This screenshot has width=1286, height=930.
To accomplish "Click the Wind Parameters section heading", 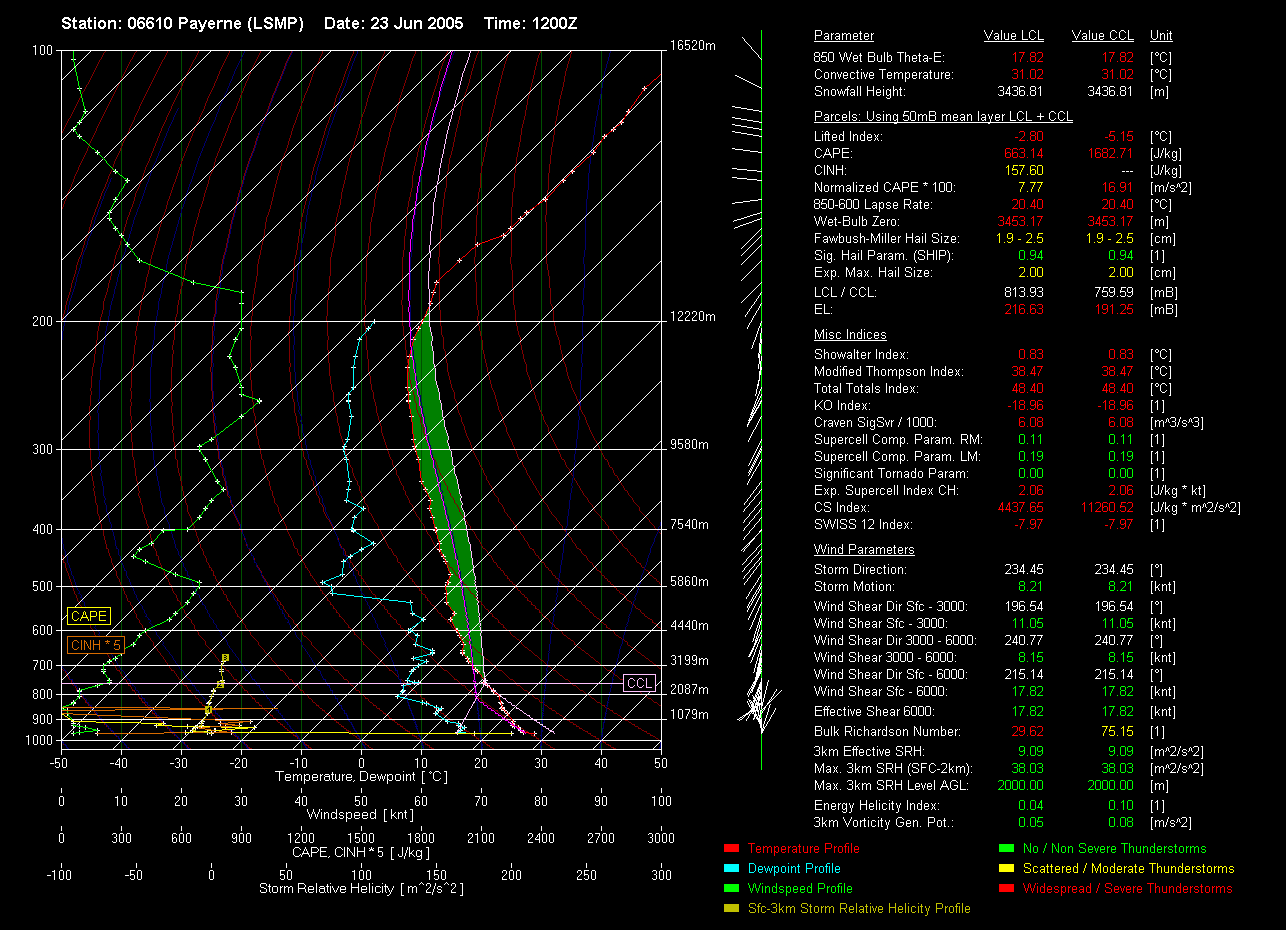I will point(864,550).
